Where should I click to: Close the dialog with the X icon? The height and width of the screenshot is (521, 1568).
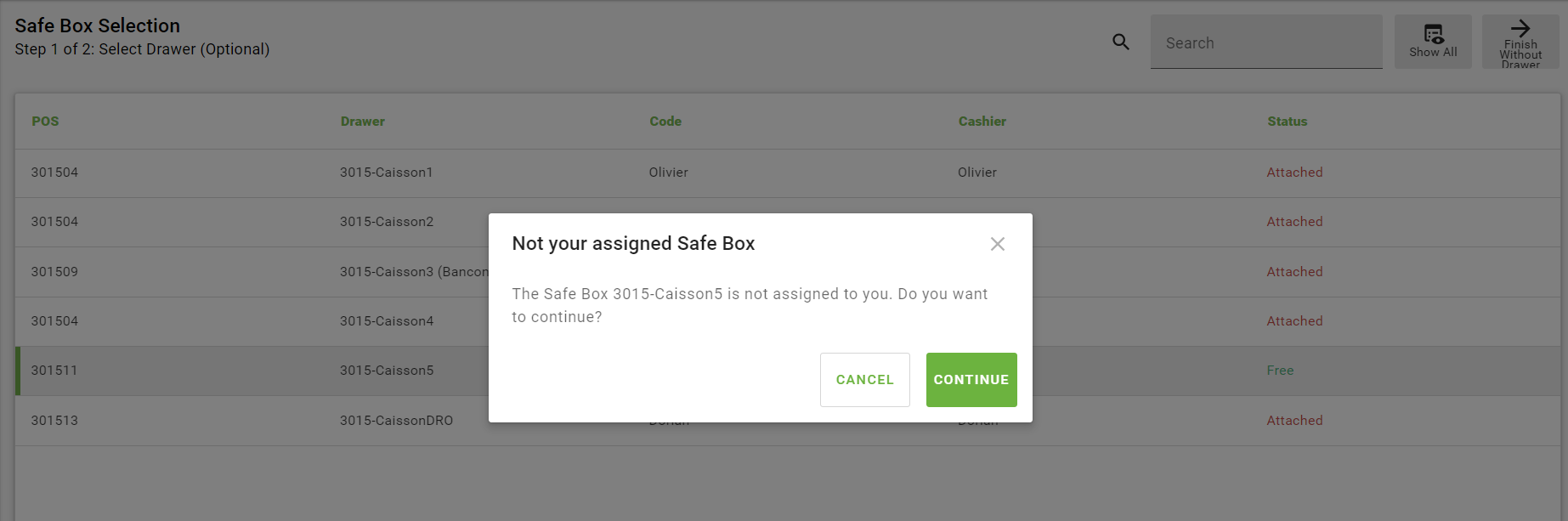point(998,244)
